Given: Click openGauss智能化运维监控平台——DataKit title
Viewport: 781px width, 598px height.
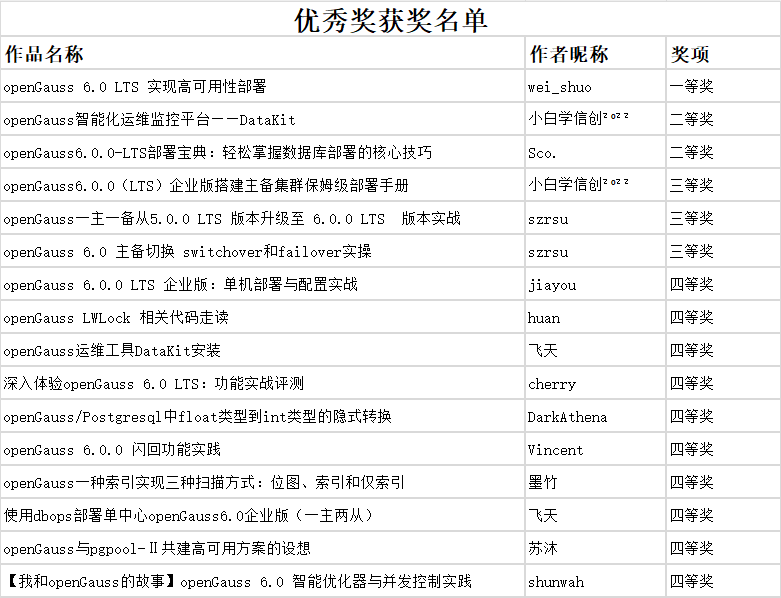Looking at the screenshot, I should point(149,120).
